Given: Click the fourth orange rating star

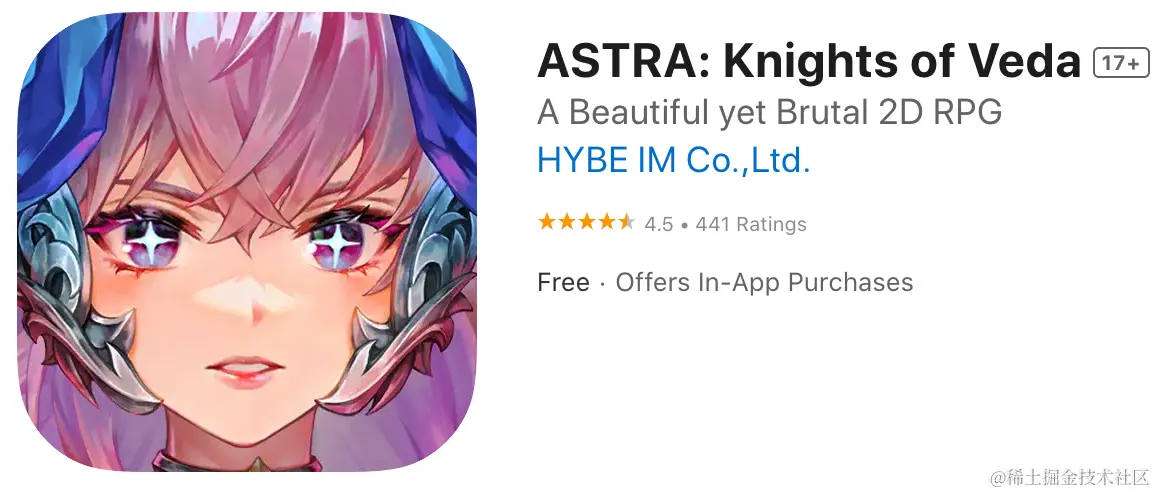Looking at the screenshot, I should pyautogui.click(x=607, y=222).
